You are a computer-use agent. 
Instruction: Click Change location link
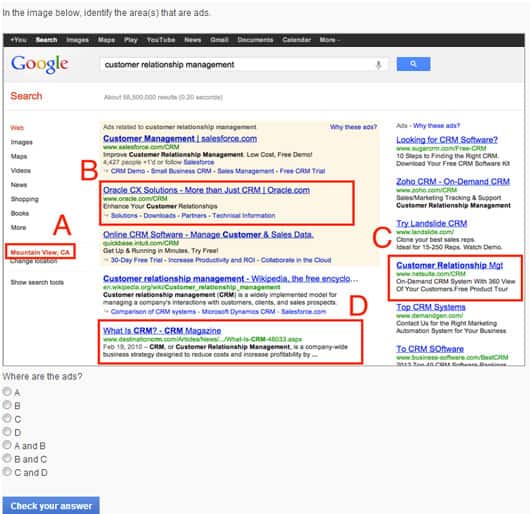(34, 261)
